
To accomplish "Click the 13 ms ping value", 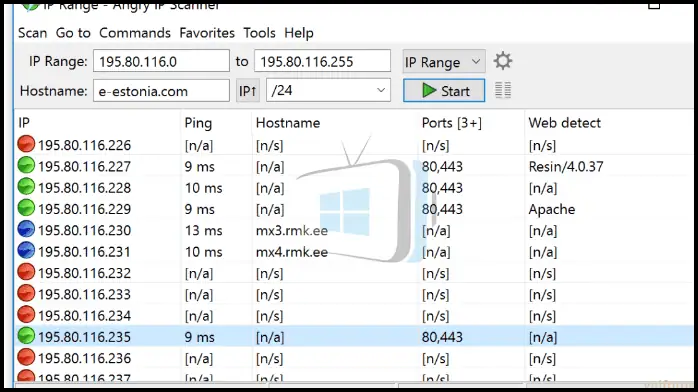I will click(203, 230).
